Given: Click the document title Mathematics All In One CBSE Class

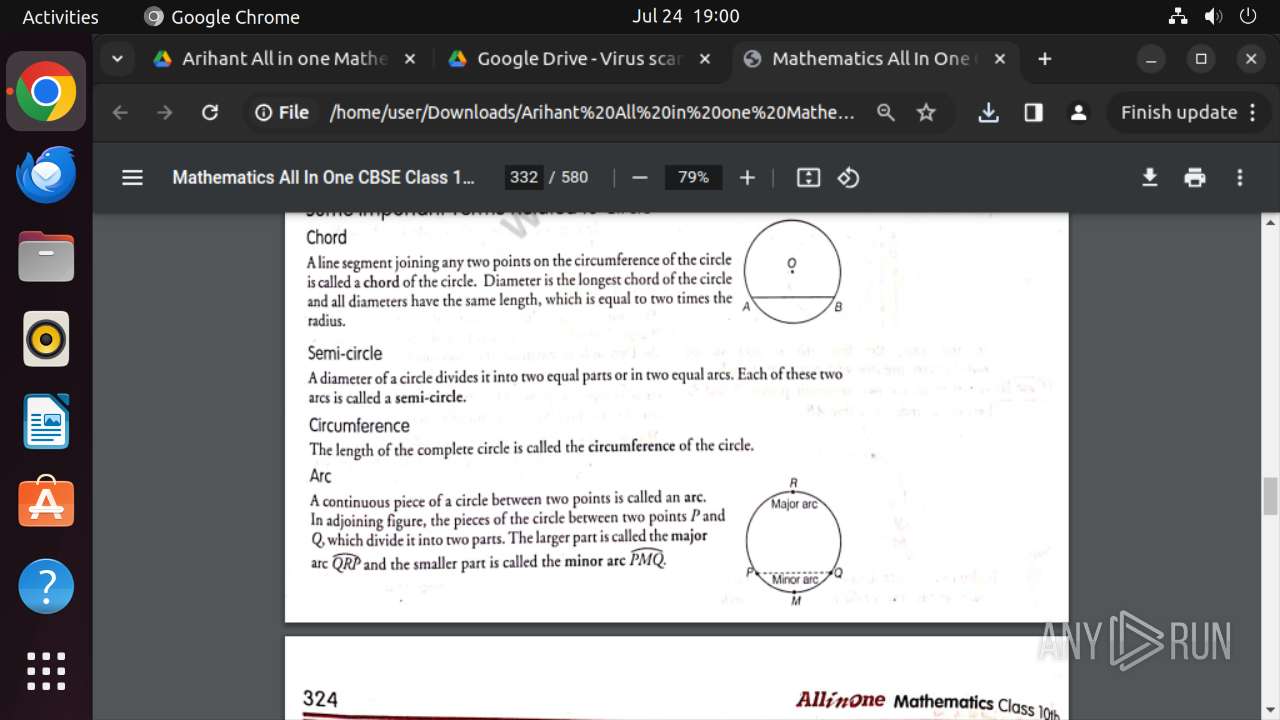Looking at the screenshot, I should (323, 178).
